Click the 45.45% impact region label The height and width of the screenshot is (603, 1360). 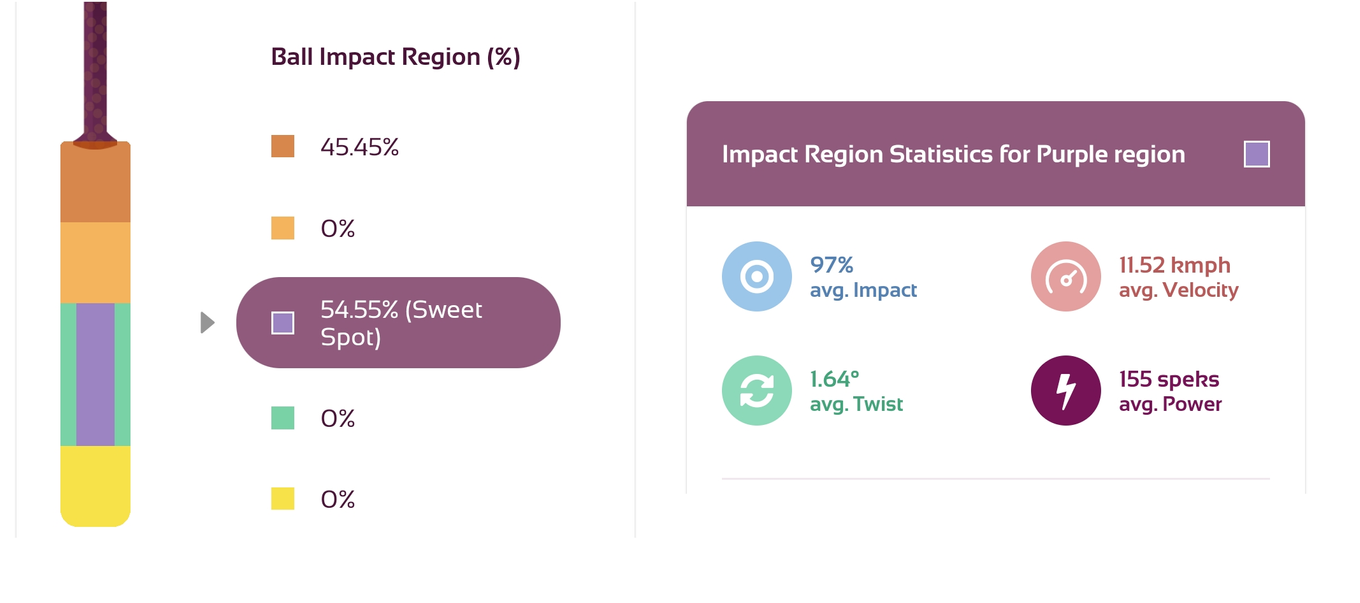(x=360, y=147)
